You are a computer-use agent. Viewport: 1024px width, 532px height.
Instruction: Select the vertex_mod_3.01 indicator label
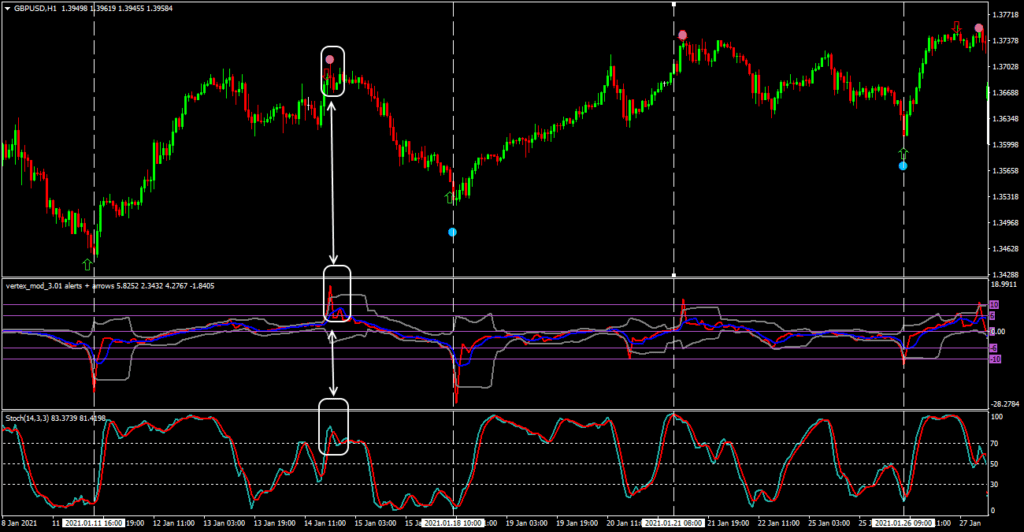pos(60,286)
